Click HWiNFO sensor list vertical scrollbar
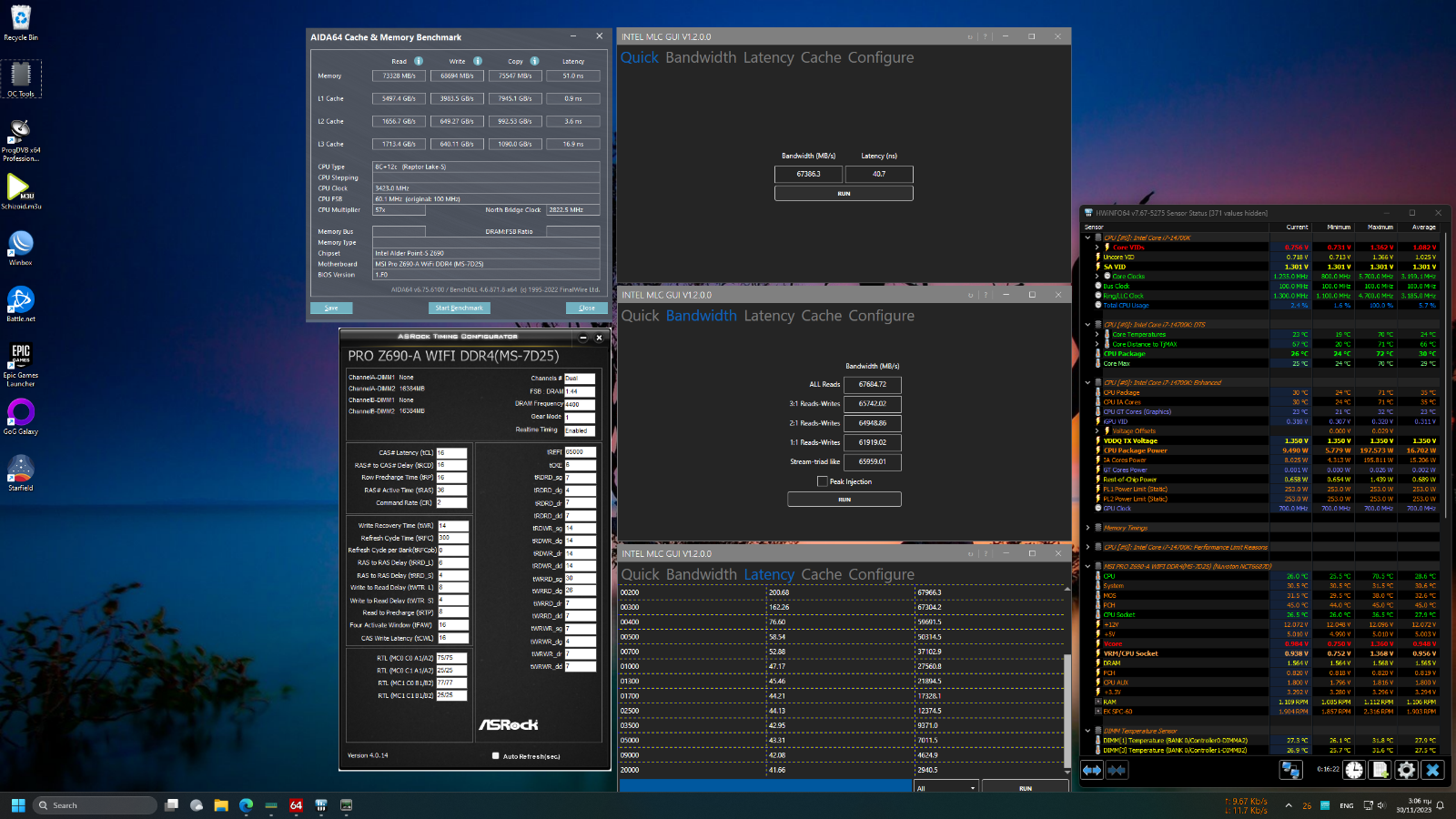Screen dimensions: 1456x819 point(1446,373)
